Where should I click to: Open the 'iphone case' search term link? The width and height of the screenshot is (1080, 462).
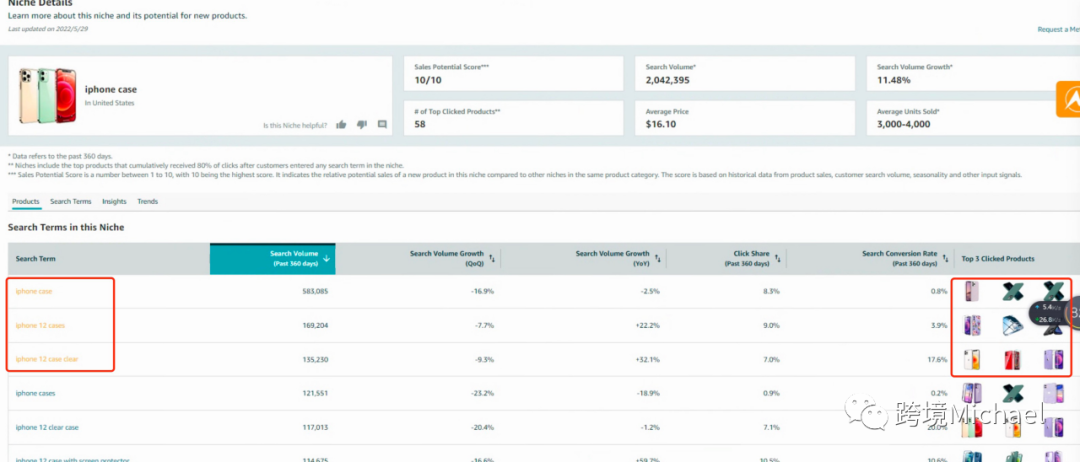pos(34,291)
